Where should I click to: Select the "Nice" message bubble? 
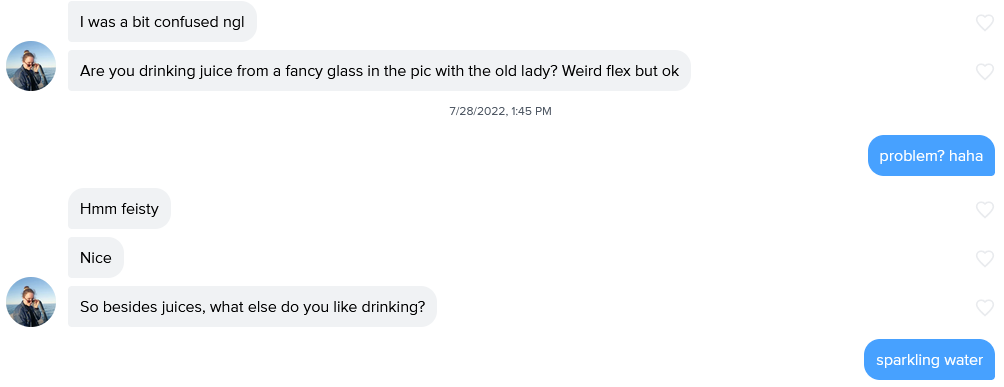point(95,258)
